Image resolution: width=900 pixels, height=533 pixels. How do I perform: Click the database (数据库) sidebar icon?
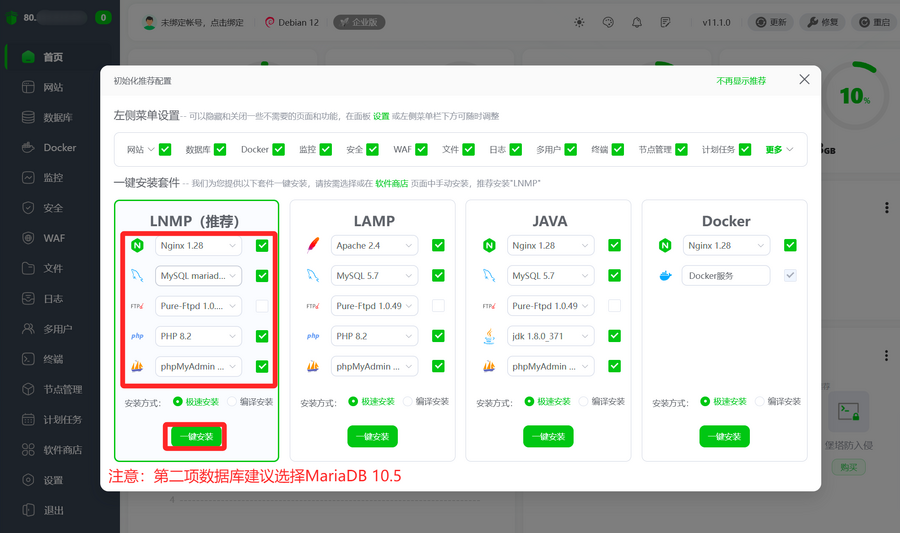[28, 117]
